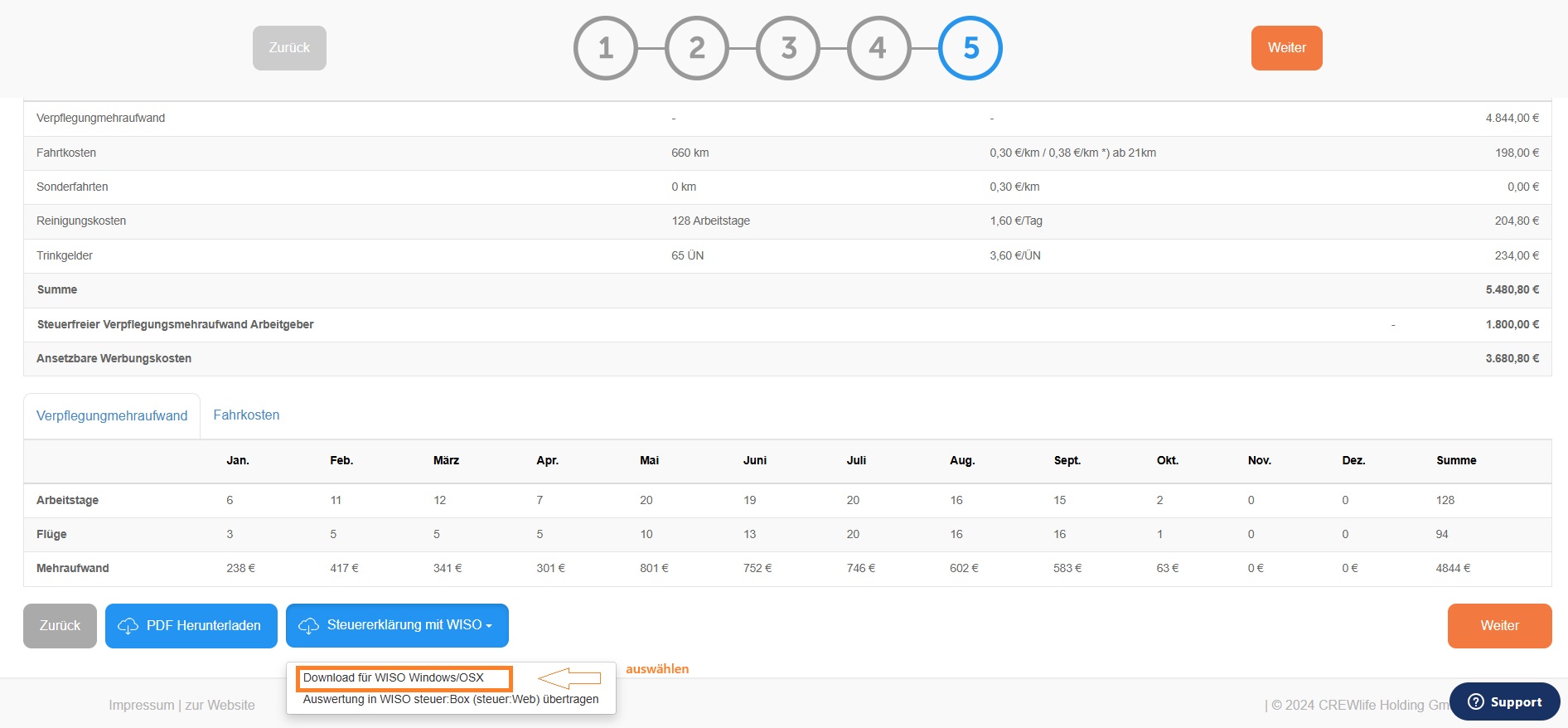1568x728 pixels.
Task: Click the gray Zurück button at top
Action: click(x=289, y=48)
